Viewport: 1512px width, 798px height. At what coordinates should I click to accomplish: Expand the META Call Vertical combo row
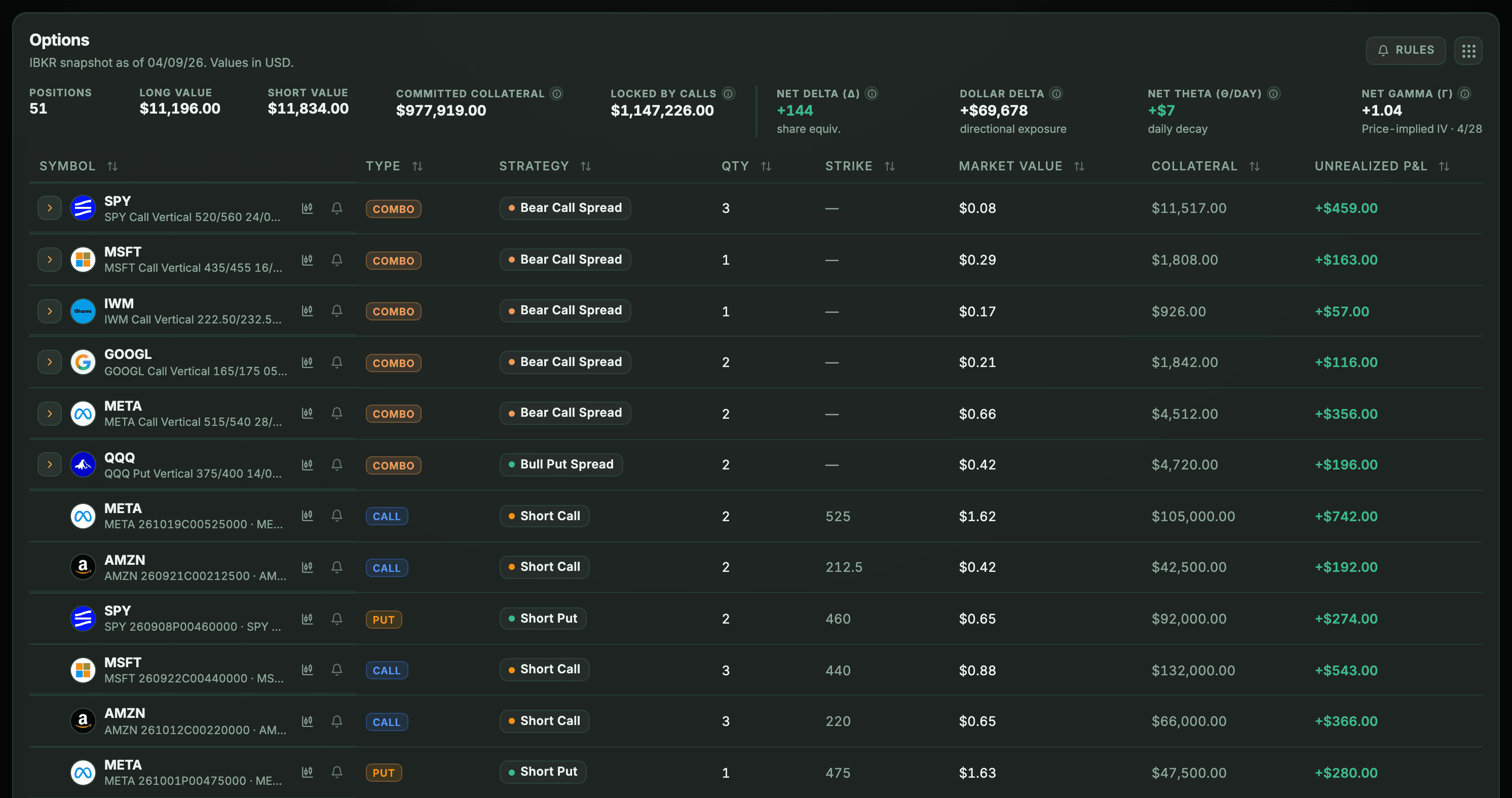(50, 413)
